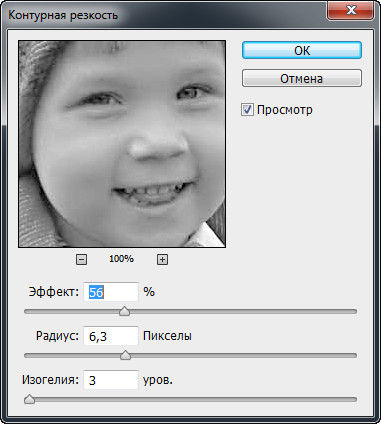Click into the Радиус value field
Screen dimensions: 381x424
(111, 336)
